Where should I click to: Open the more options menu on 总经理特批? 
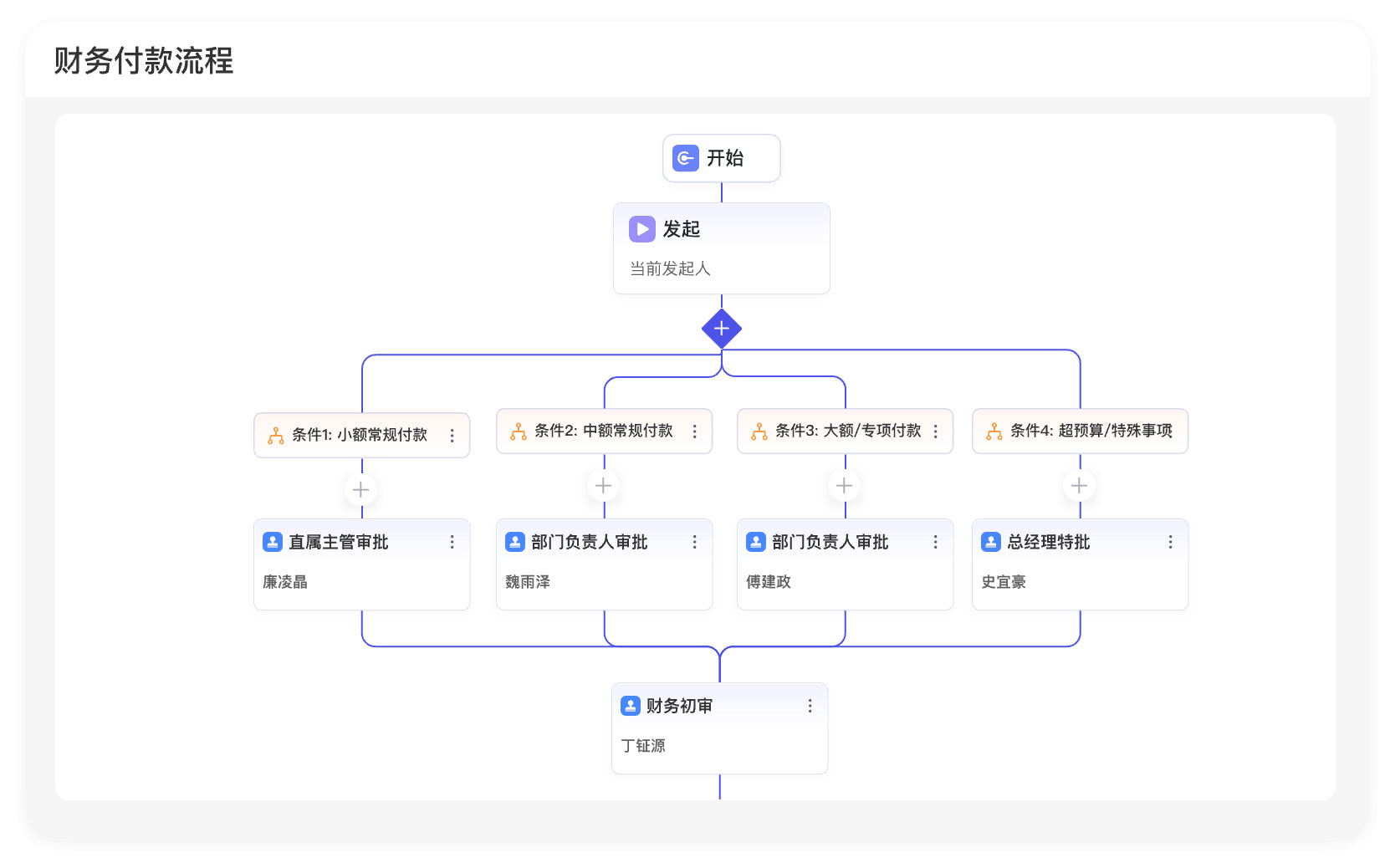pyautogui.click(x=1171, y=543)
